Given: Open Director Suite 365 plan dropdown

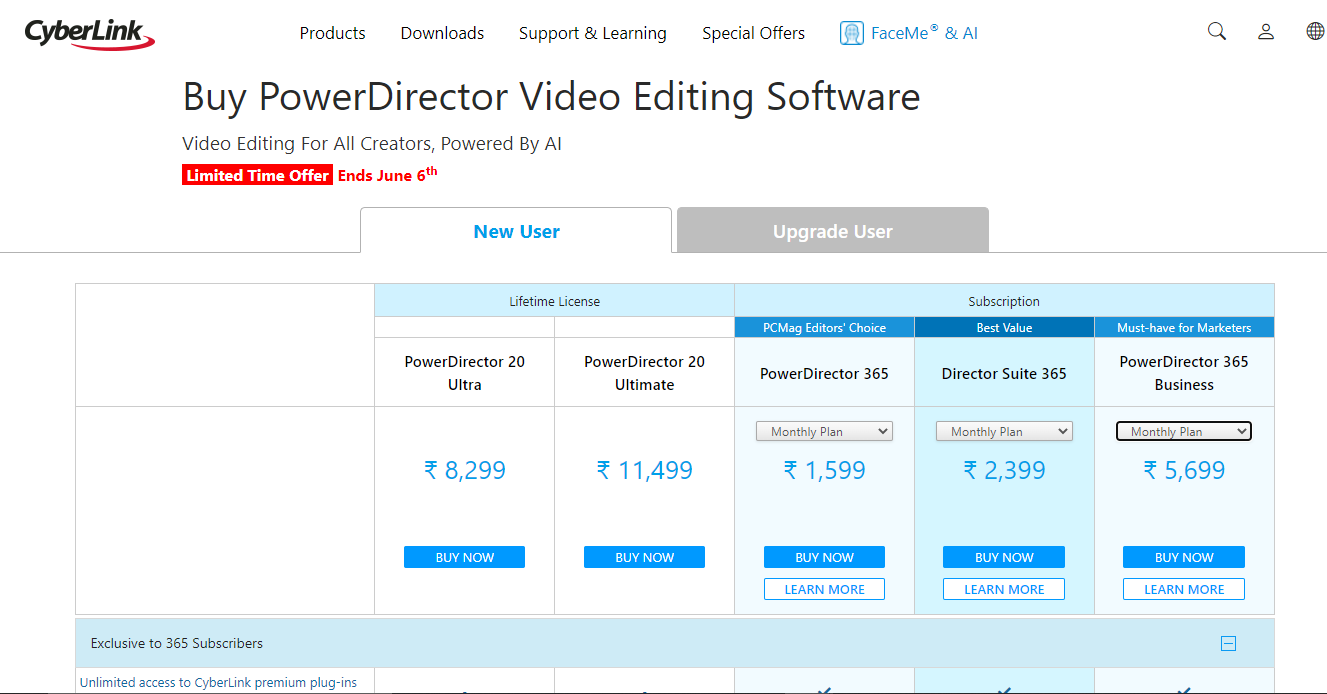Looking at the screenshot, I should pyautogui.click(x=1004, y=431).
